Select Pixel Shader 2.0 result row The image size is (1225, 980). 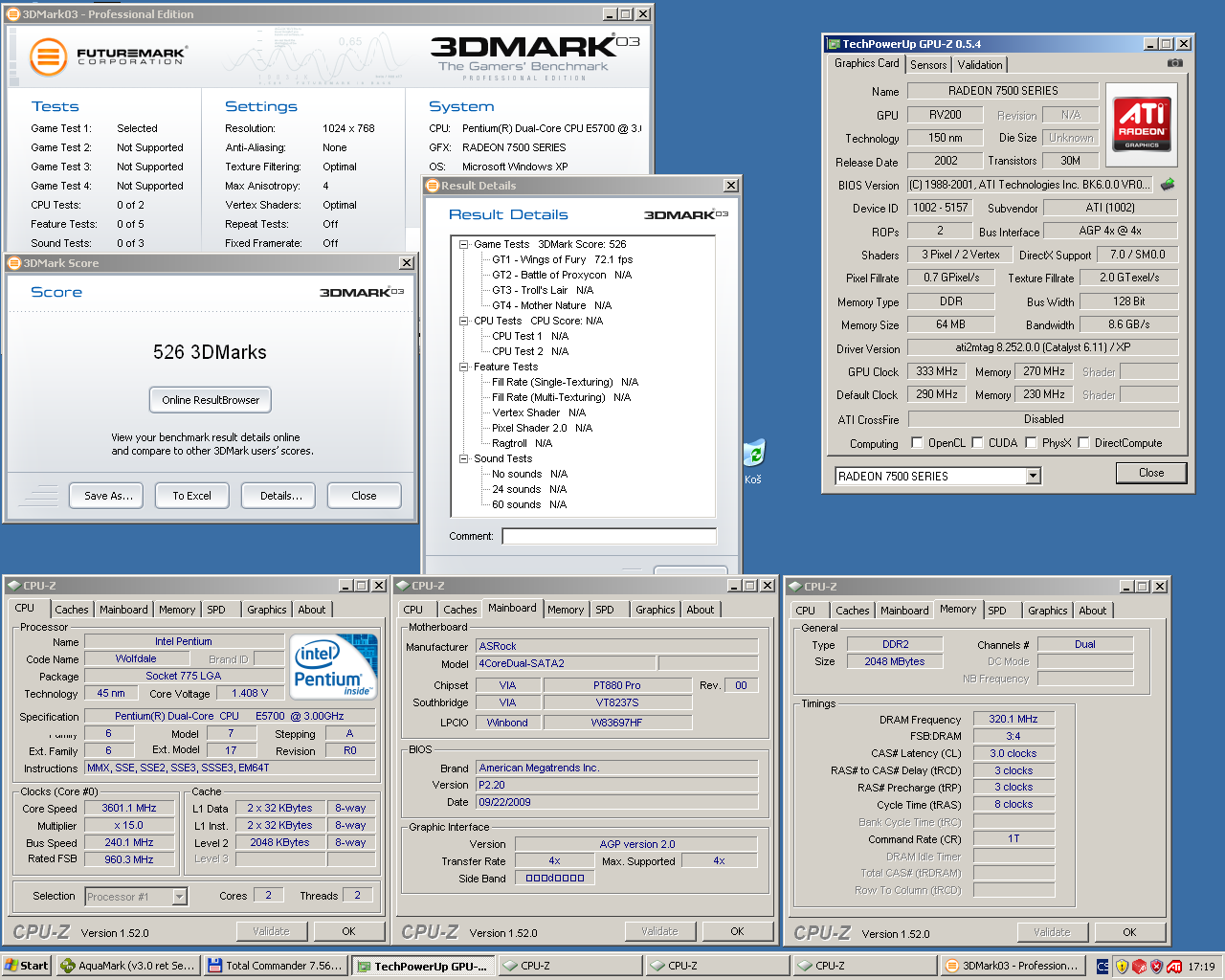point(542,428)
